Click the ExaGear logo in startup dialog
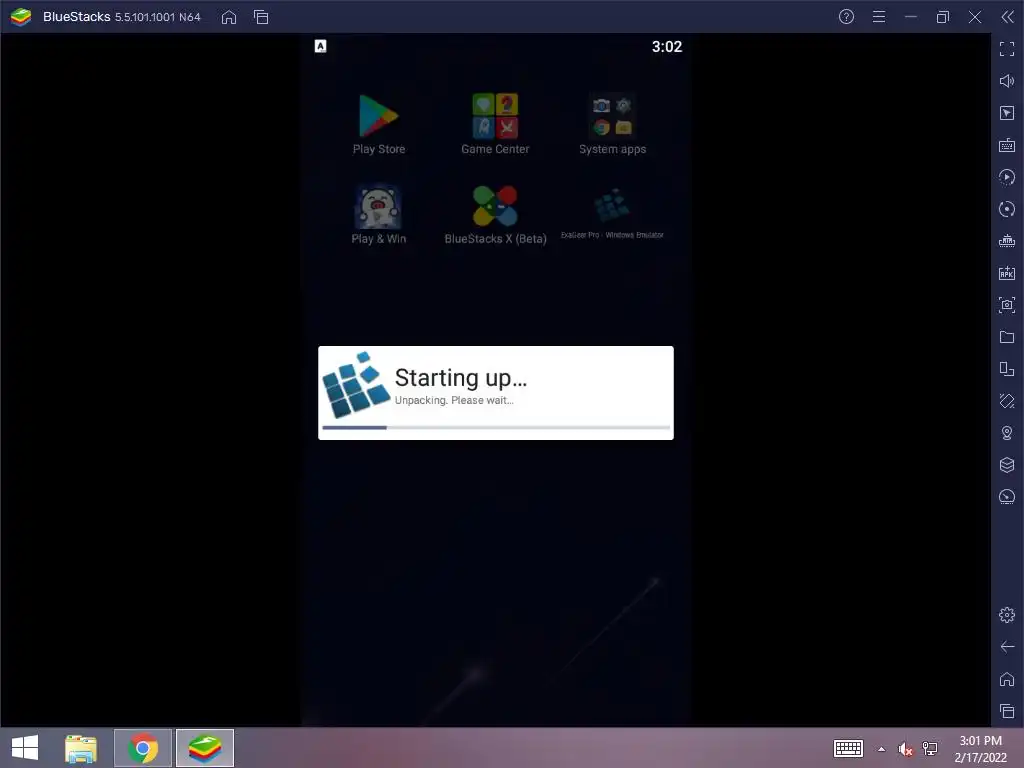This screenshot has width=1024, height=768. (x=356, y=385)
